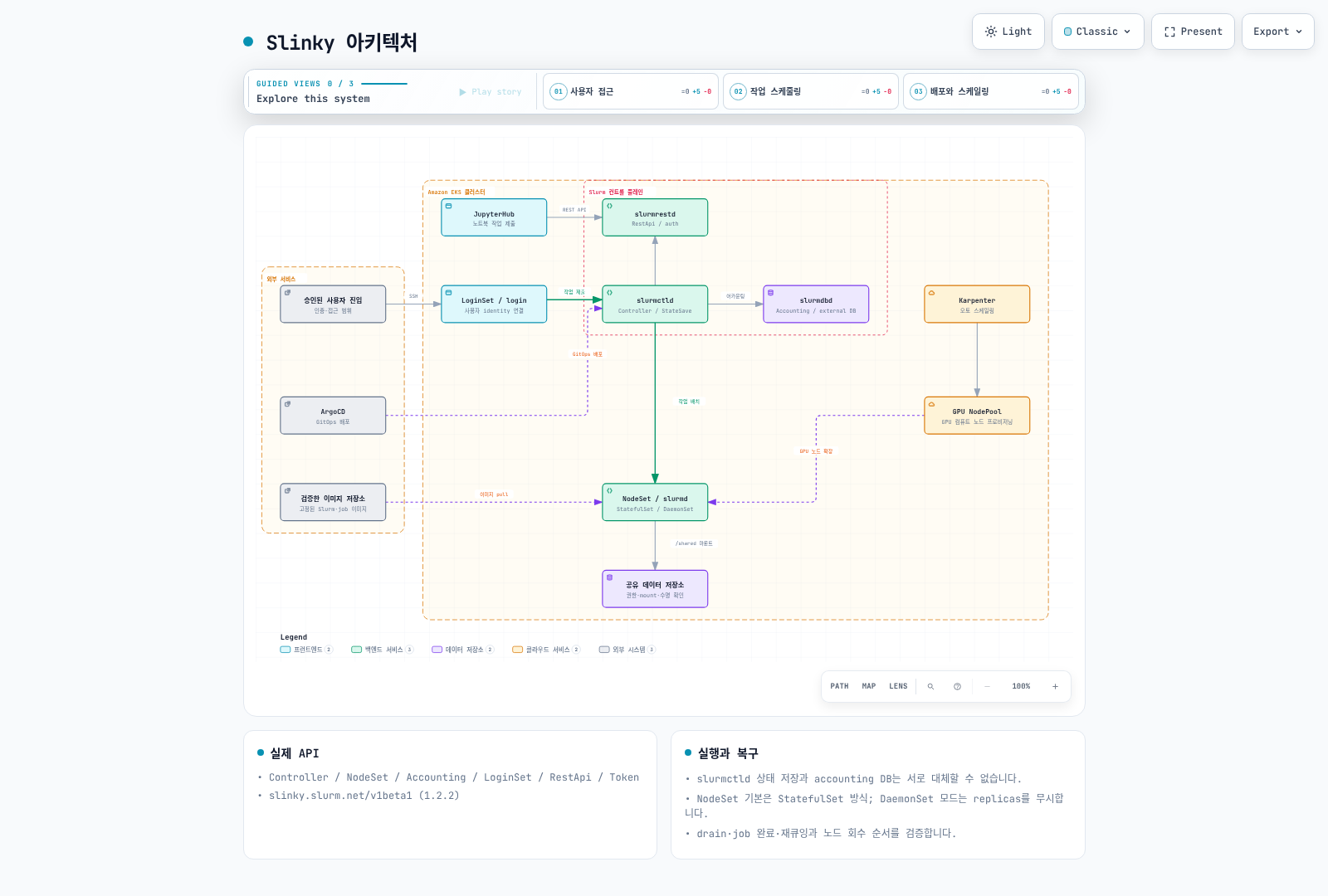
Task: Click the Slinky 아키텍처 page title
Action: (x=341, y=42)
